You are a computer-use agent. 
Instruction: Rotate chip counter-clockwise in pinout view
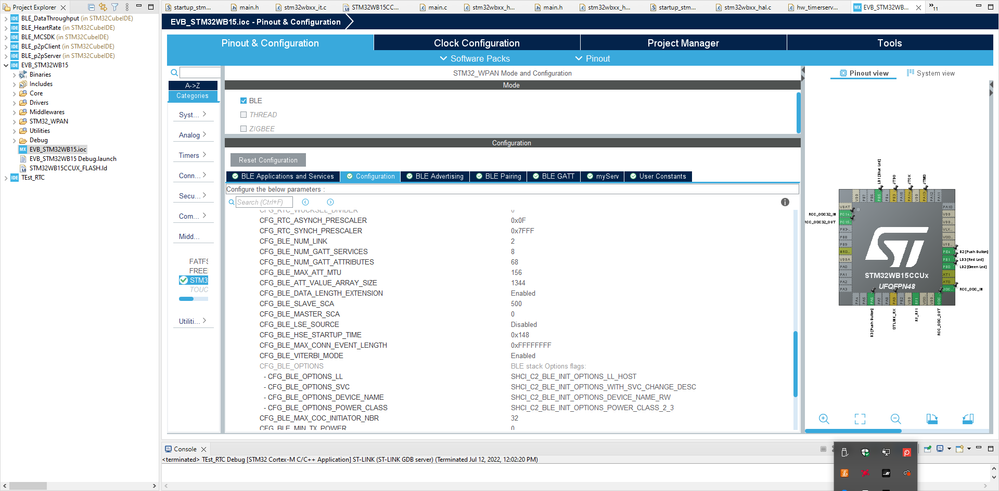pyautogui.click(x=968, y=418)
